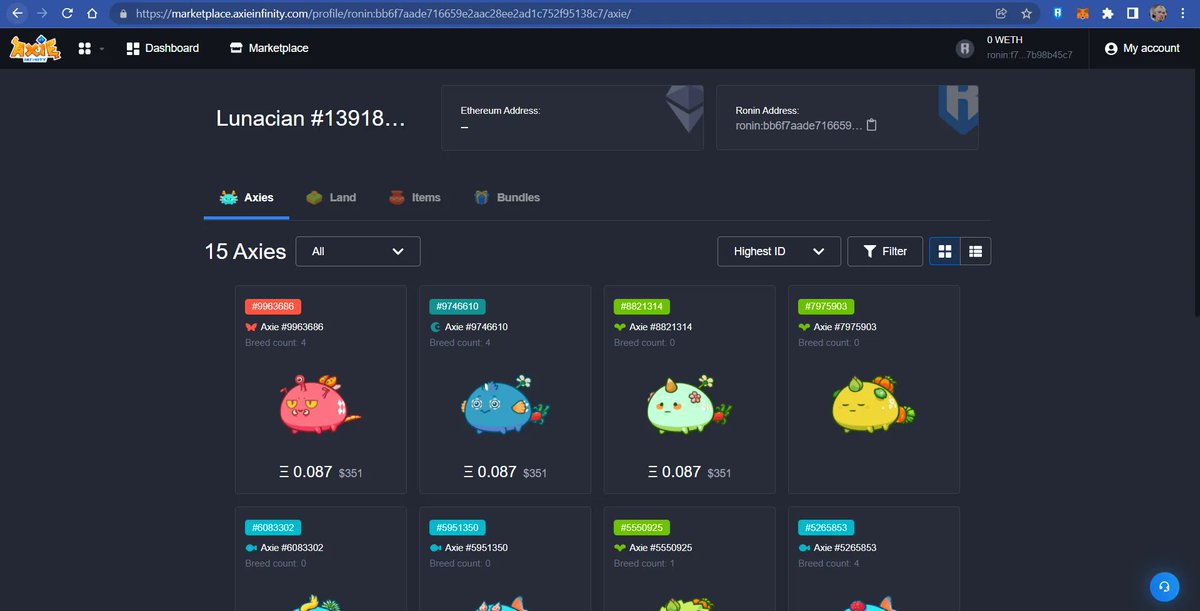Open My account menu
Viewport: 1200px width, 611px height.
pos(1142,48)
